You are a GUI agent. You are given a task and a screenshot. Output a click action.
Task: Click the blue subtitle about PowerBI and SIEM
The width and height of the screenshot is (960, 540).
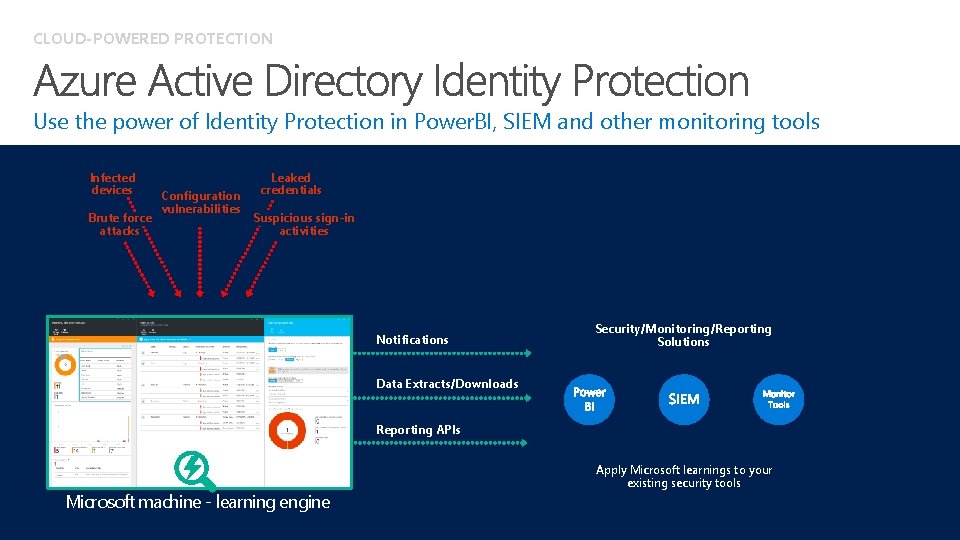point(426,121)
